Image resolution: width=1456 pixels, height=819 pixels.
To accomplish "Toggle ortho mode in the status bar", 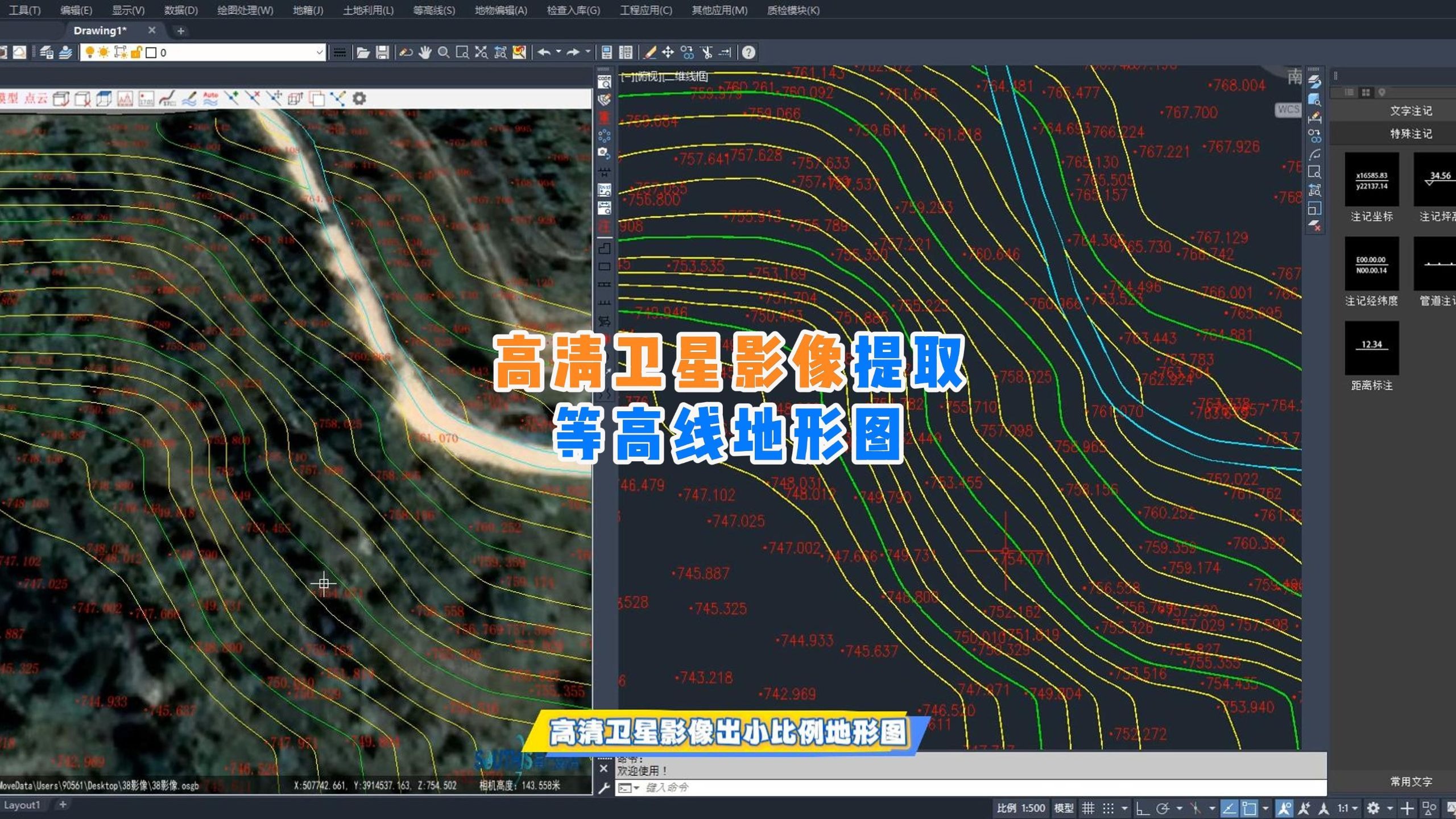I will [1143, 808].
